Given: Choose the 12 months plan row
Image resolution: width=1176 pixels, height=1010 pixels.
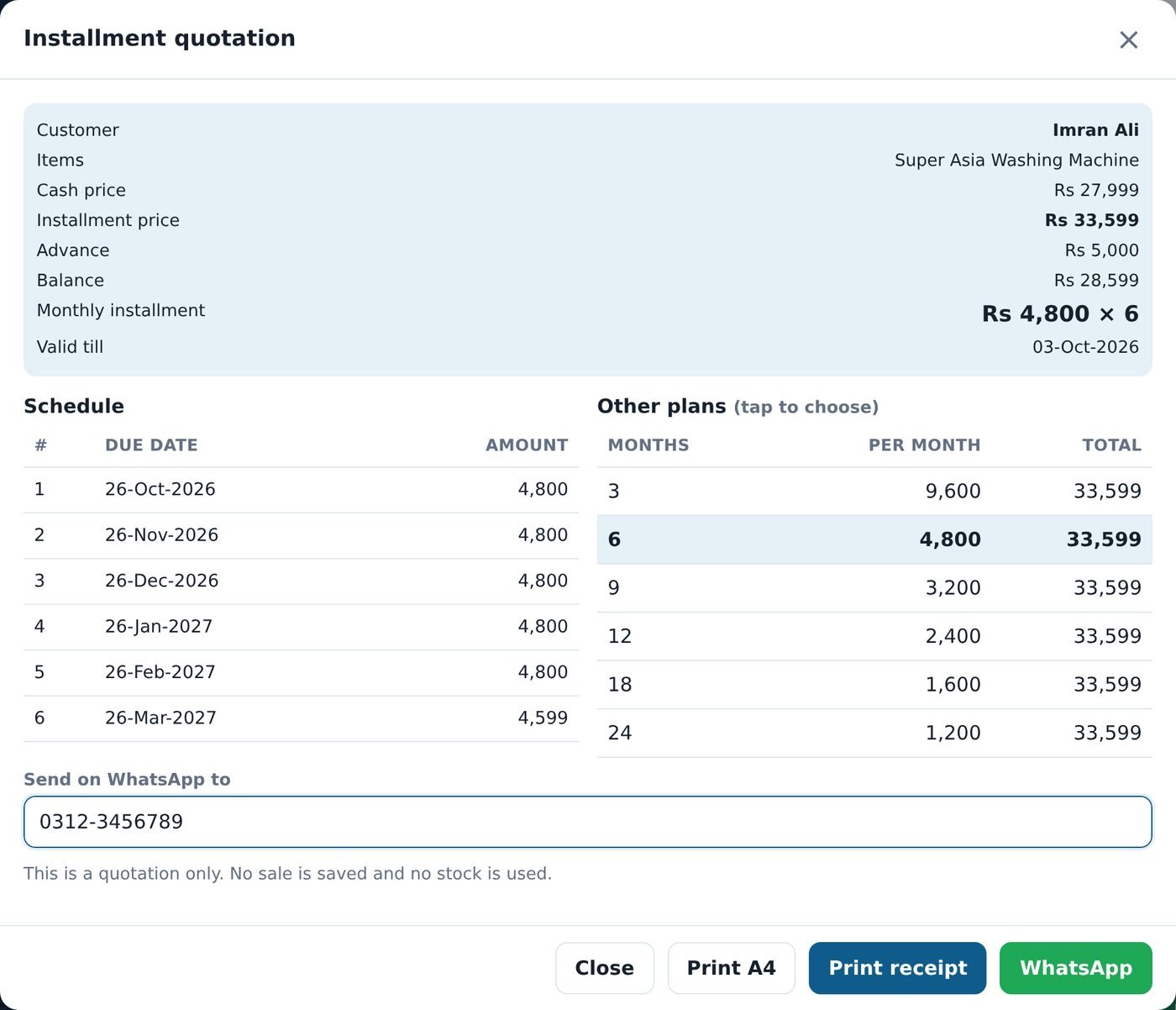Looking at the screenshot, I should point(874,636).
